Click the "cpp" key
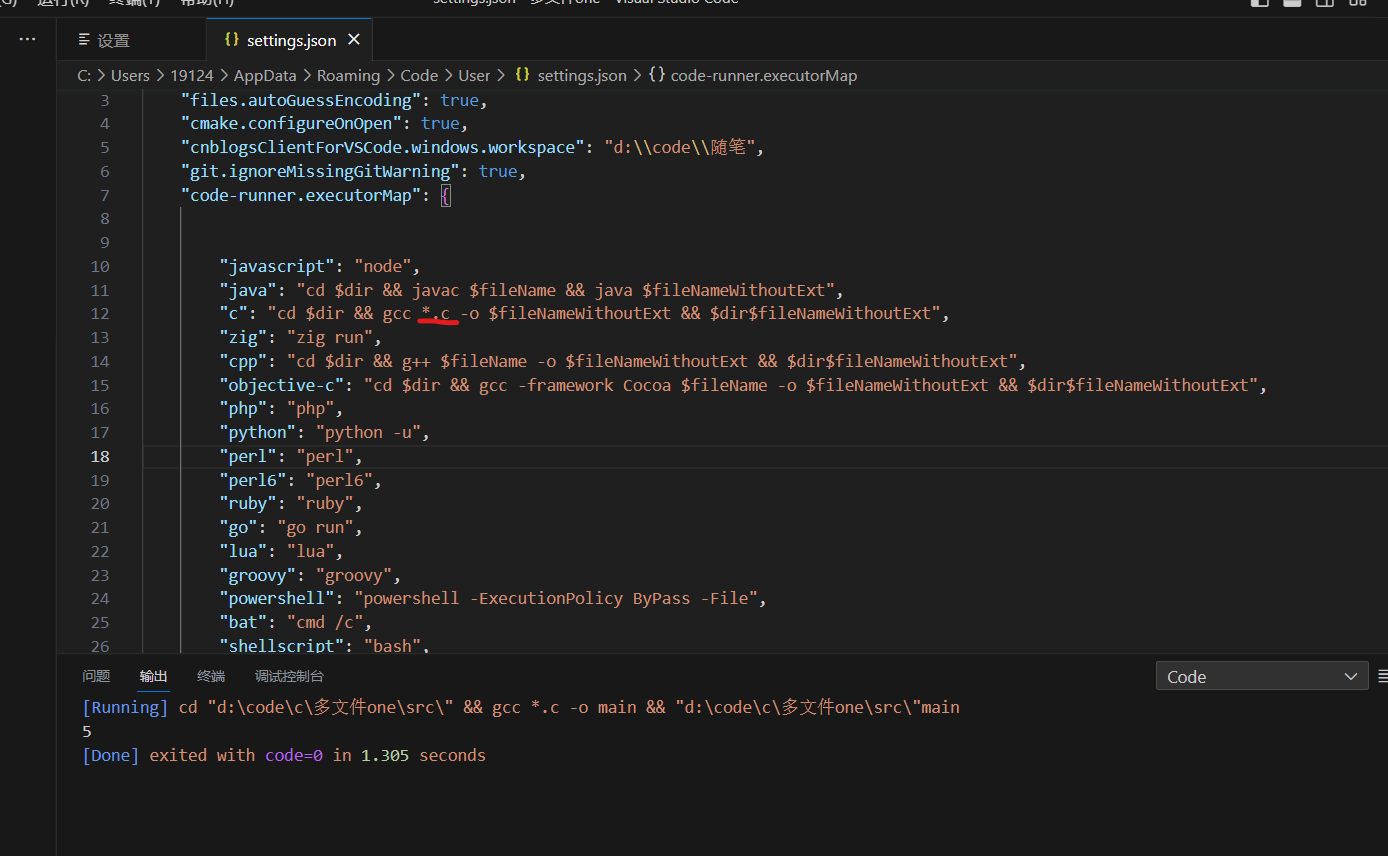 [243, 361]
